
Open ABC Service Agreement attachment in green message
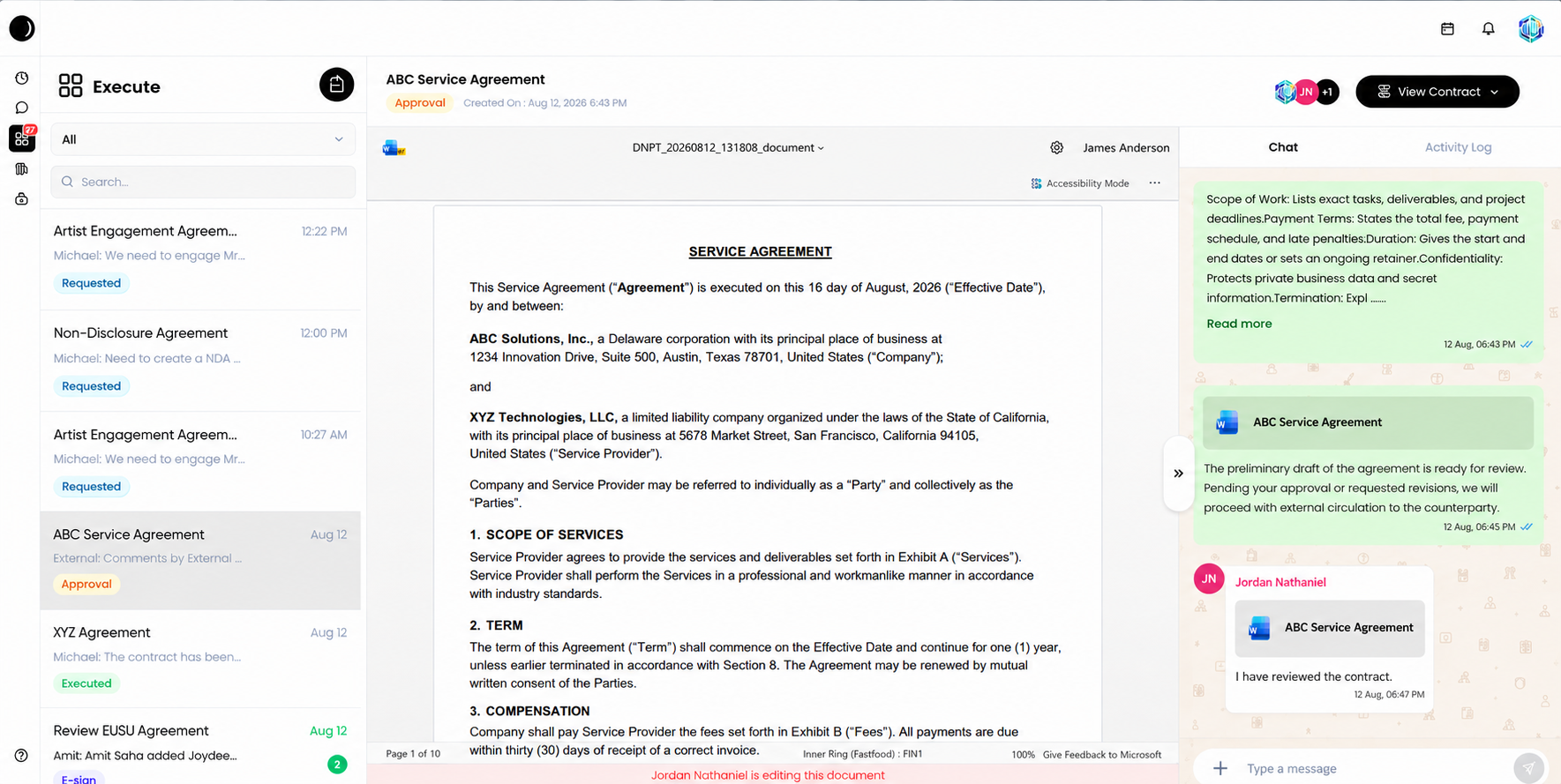pyautogui.click(x=1368, y=422)
